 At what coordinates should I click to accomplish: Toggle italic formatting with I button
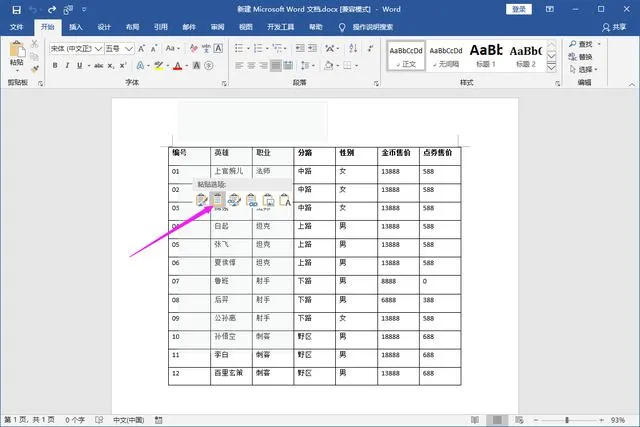(x=67, y=66)
